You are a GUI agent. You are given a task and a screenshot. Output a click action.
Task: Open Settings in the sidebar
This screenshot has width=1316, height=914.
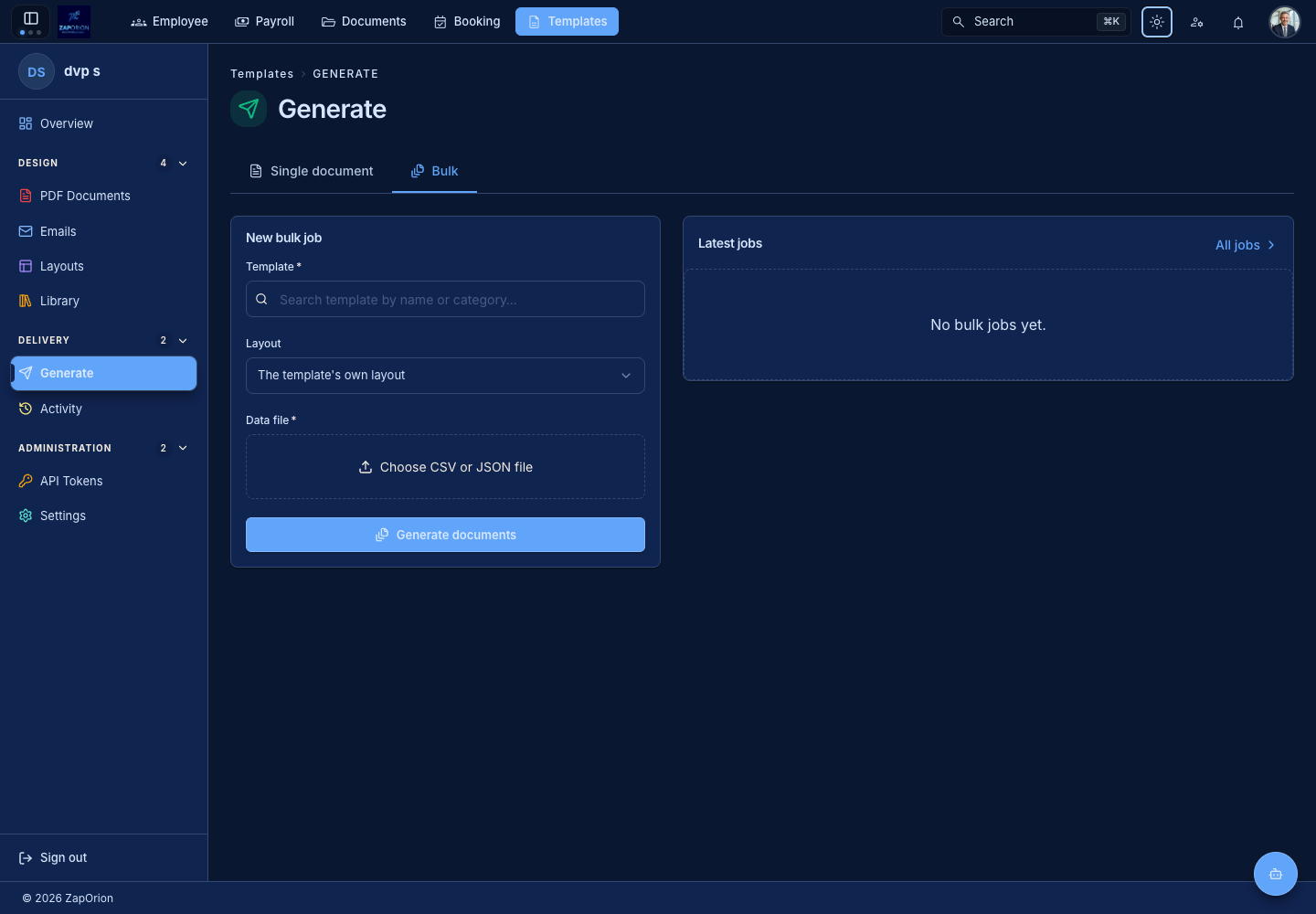[103, 515]
